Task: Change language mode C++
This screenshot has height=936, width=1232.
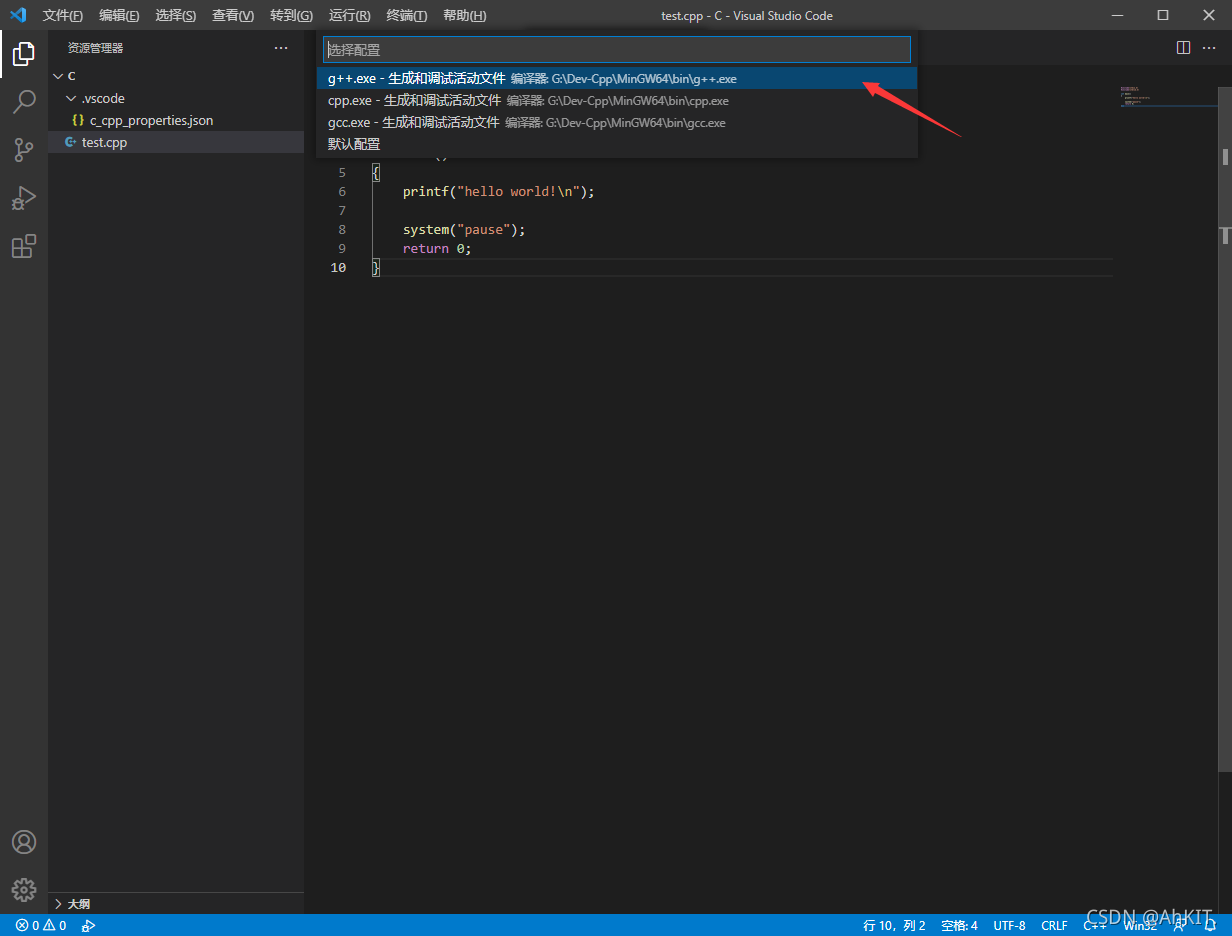Action: pyautogui.click(x=1094, y=925)
